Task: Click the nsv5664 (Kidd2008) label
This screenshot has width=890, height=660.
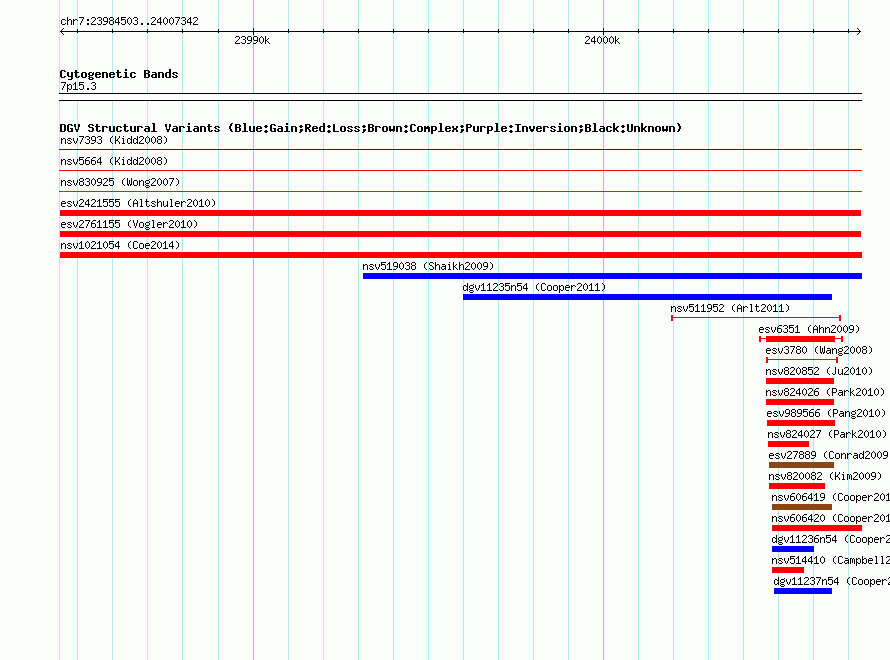Action: pos(114,161)
